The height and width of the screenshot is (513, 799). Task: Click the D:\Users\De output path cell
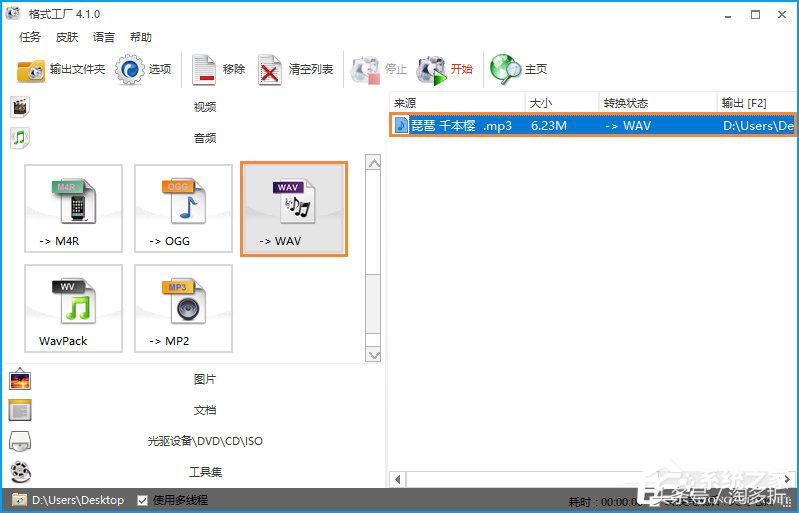point(758,125)
